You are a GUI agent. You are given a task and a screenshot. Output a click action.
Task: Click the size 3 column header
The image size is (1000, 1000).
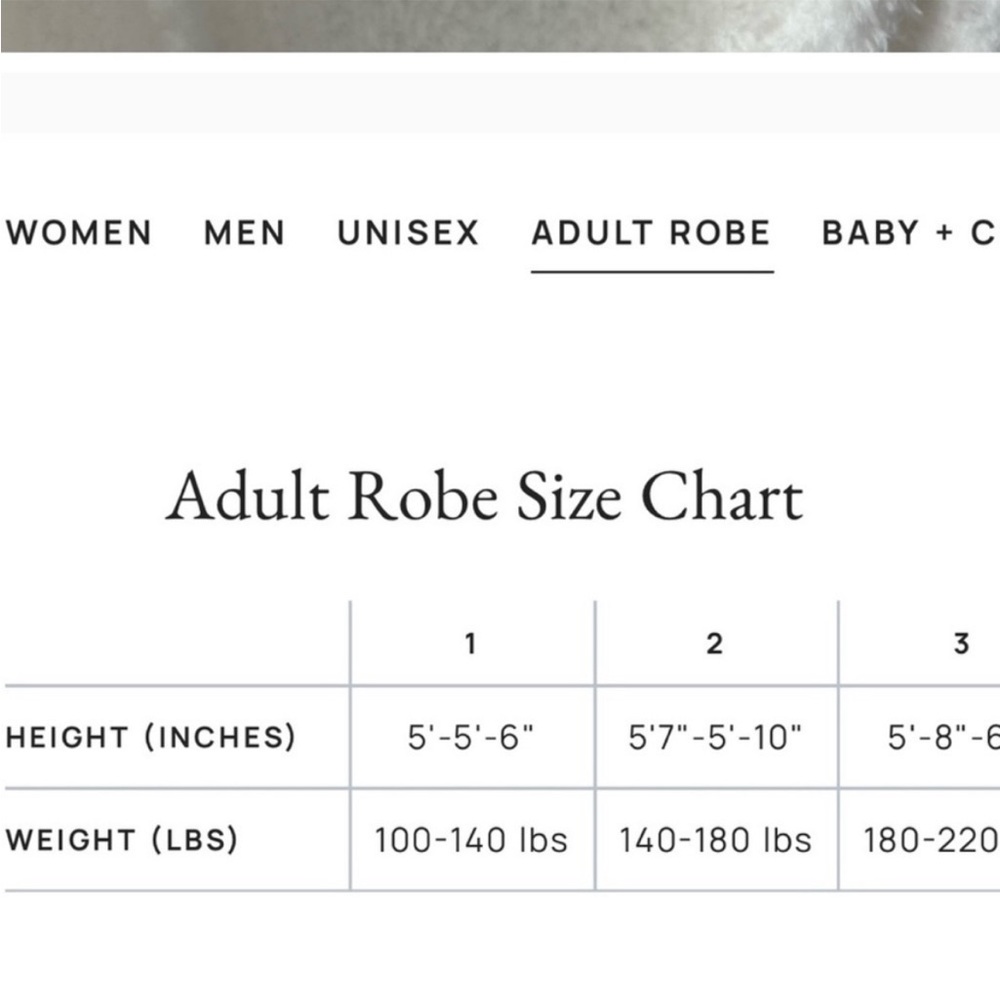(x=960, y=643)
